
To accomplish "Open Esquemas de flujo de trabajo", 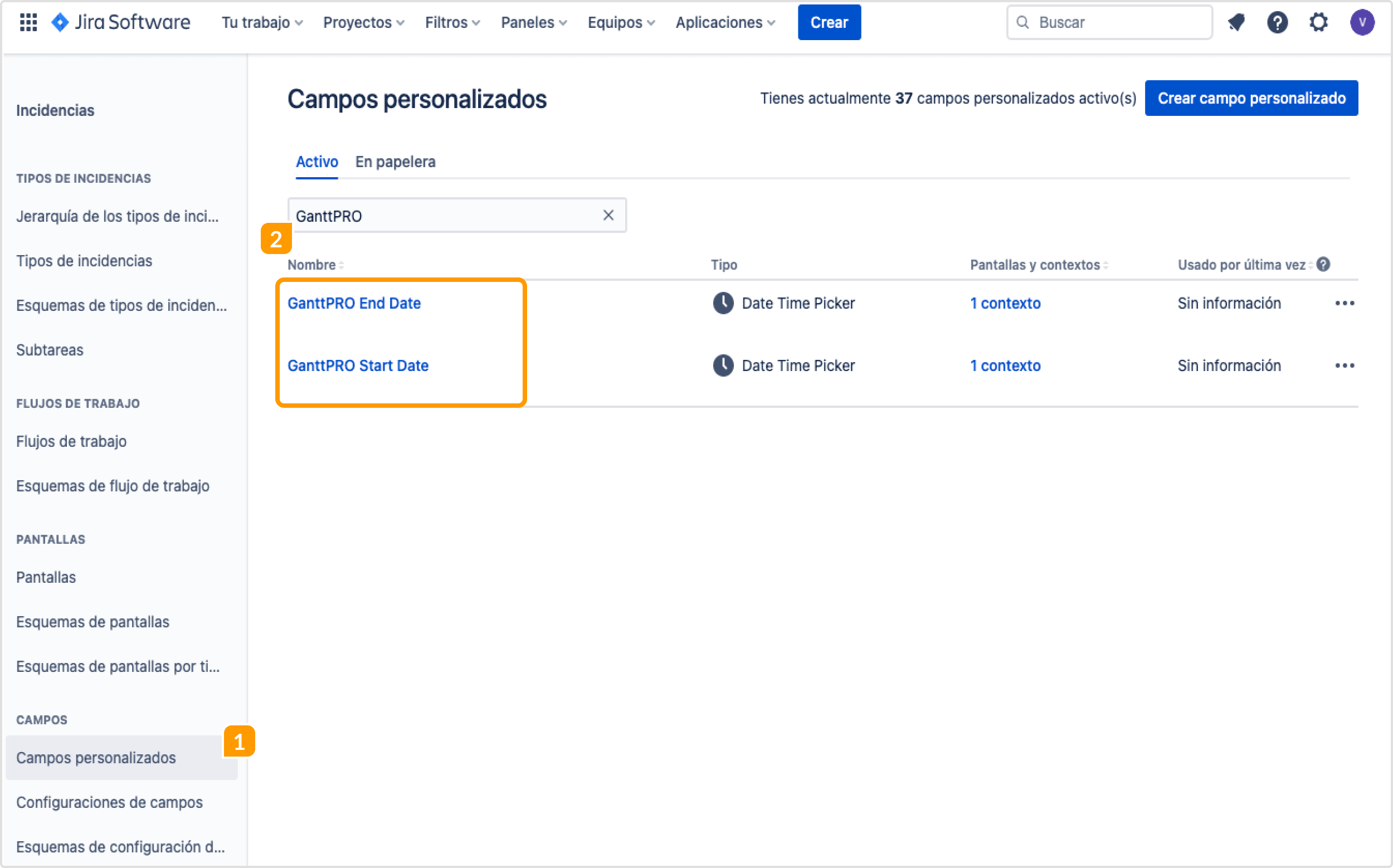I will coord(113,486).
